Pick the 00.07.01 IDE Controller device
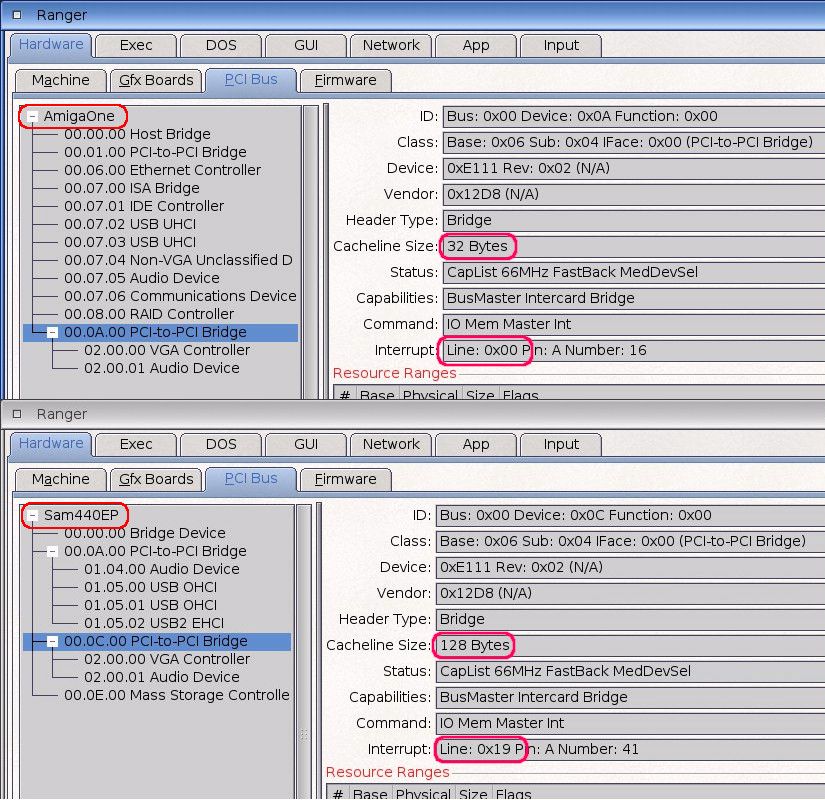825x800 pixels. pyautogui.click(x=144, y=206)
